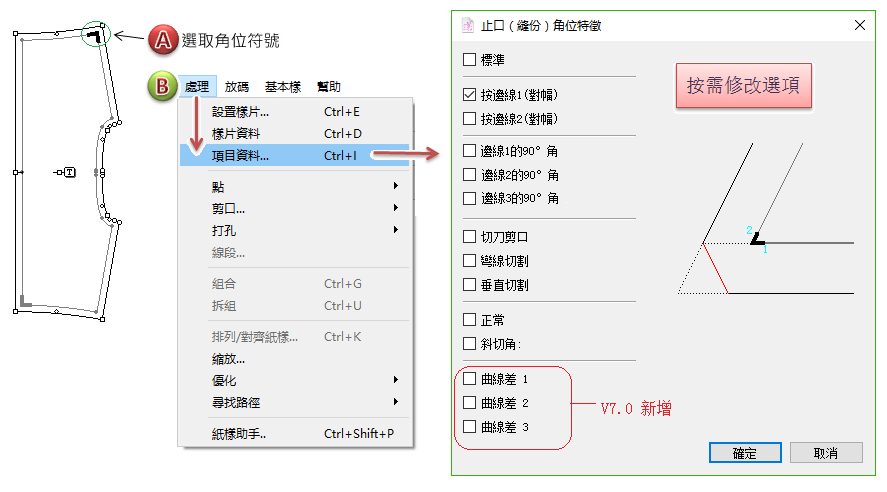Select the T grainline marker on the pattern
Viewport: 887px width, 492px height.
click(69, 173)
